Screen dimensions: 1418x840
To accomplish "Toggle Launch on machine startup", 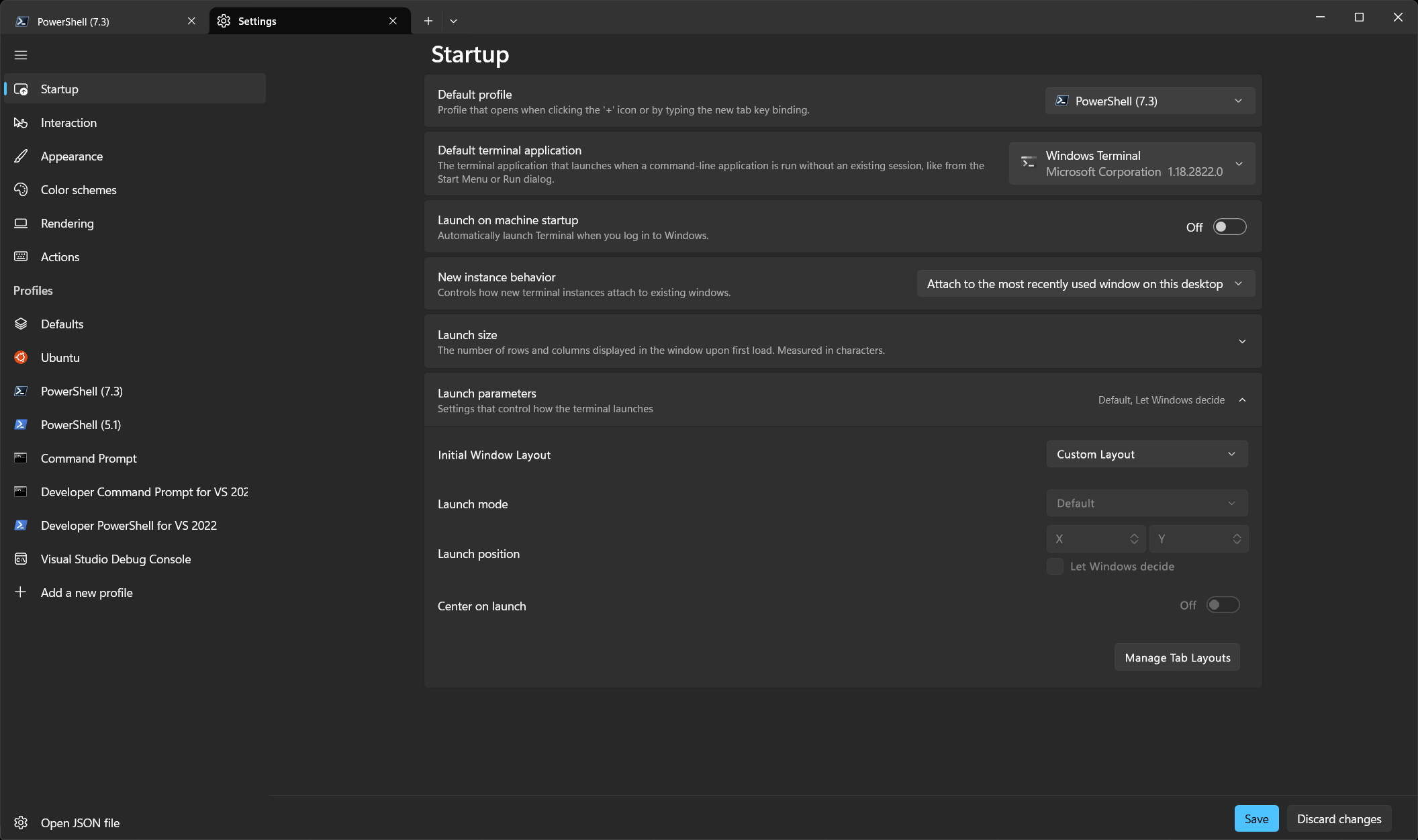I will pos(1229,227).
